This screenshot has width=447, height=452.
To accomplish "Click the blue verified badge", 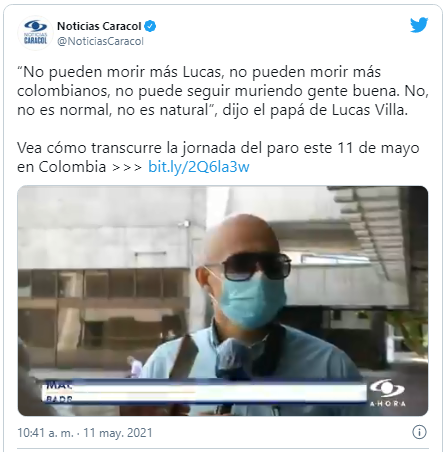I will [150, 26].
